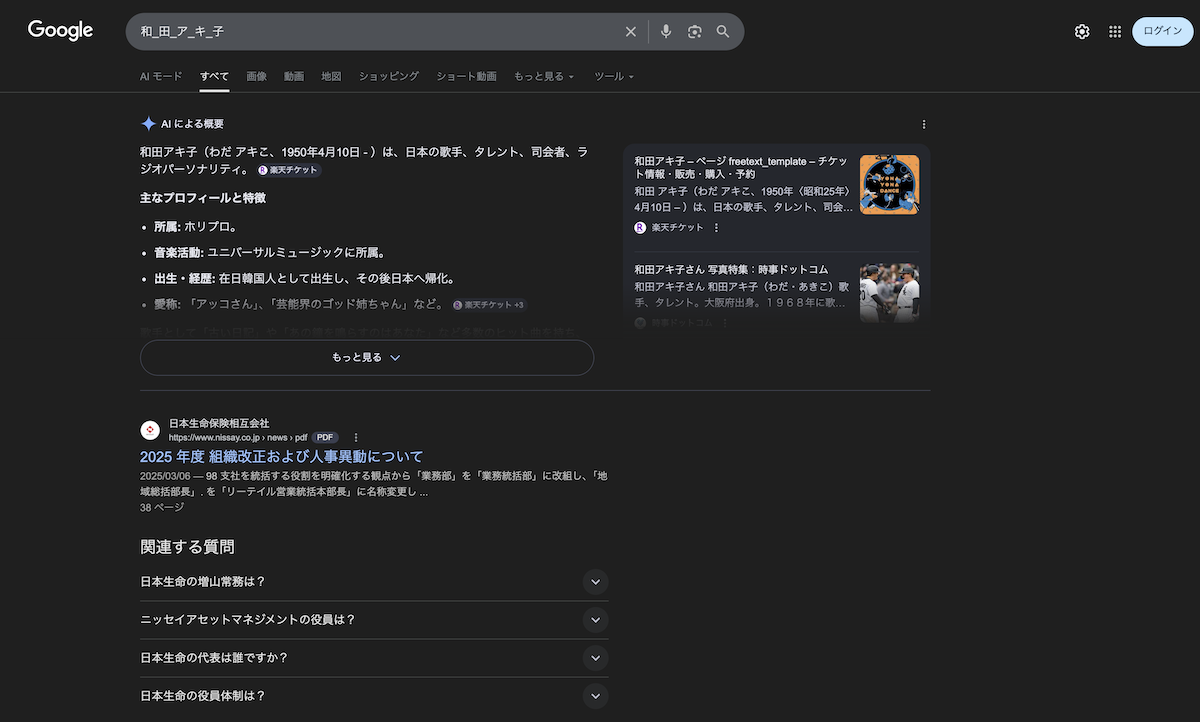Open the ツール dropdown
Image resolution: width=1200 pixels, height=722 pixels.
pyautogui.click(x=614, y=76)
